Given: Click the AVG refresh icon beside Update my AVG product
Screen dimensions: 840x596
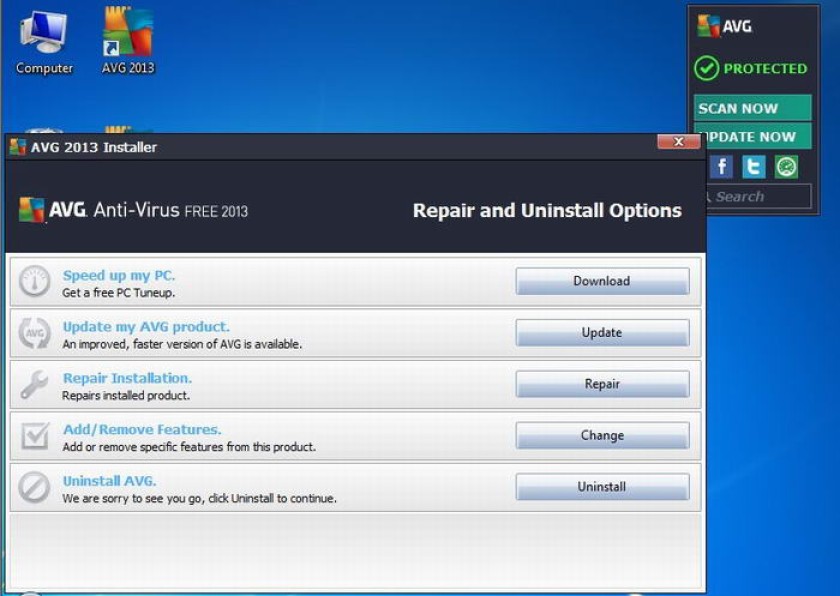Looking at the screenshot, I should [x=34, y=333].
